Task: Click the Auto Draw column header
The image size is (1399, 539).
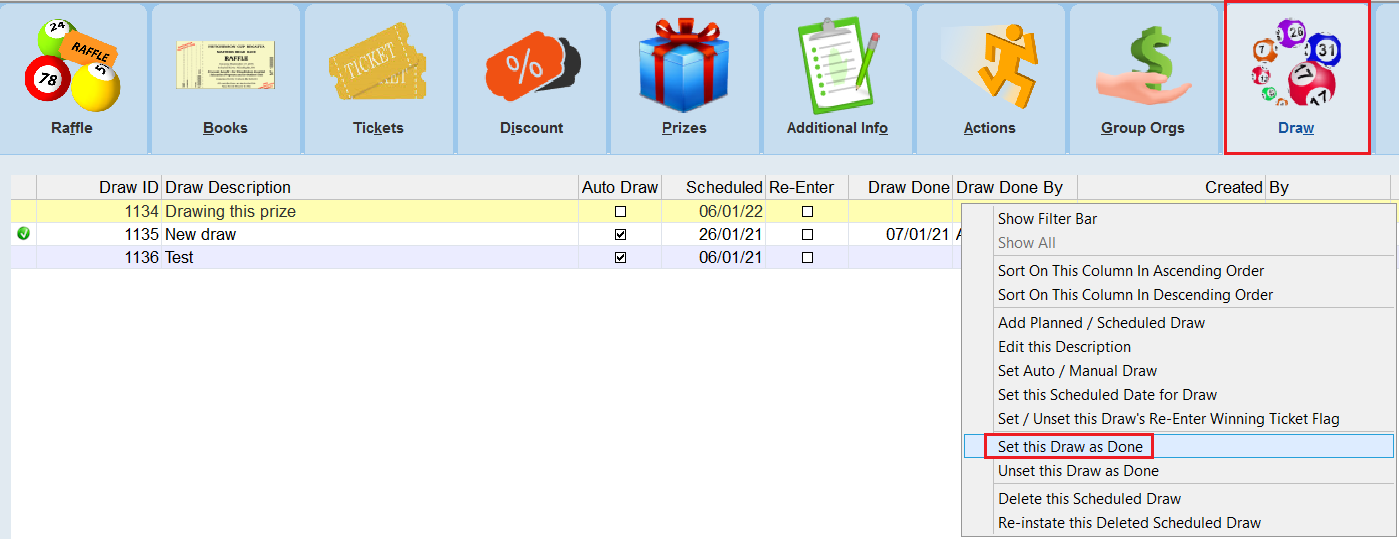Action: 620,187
